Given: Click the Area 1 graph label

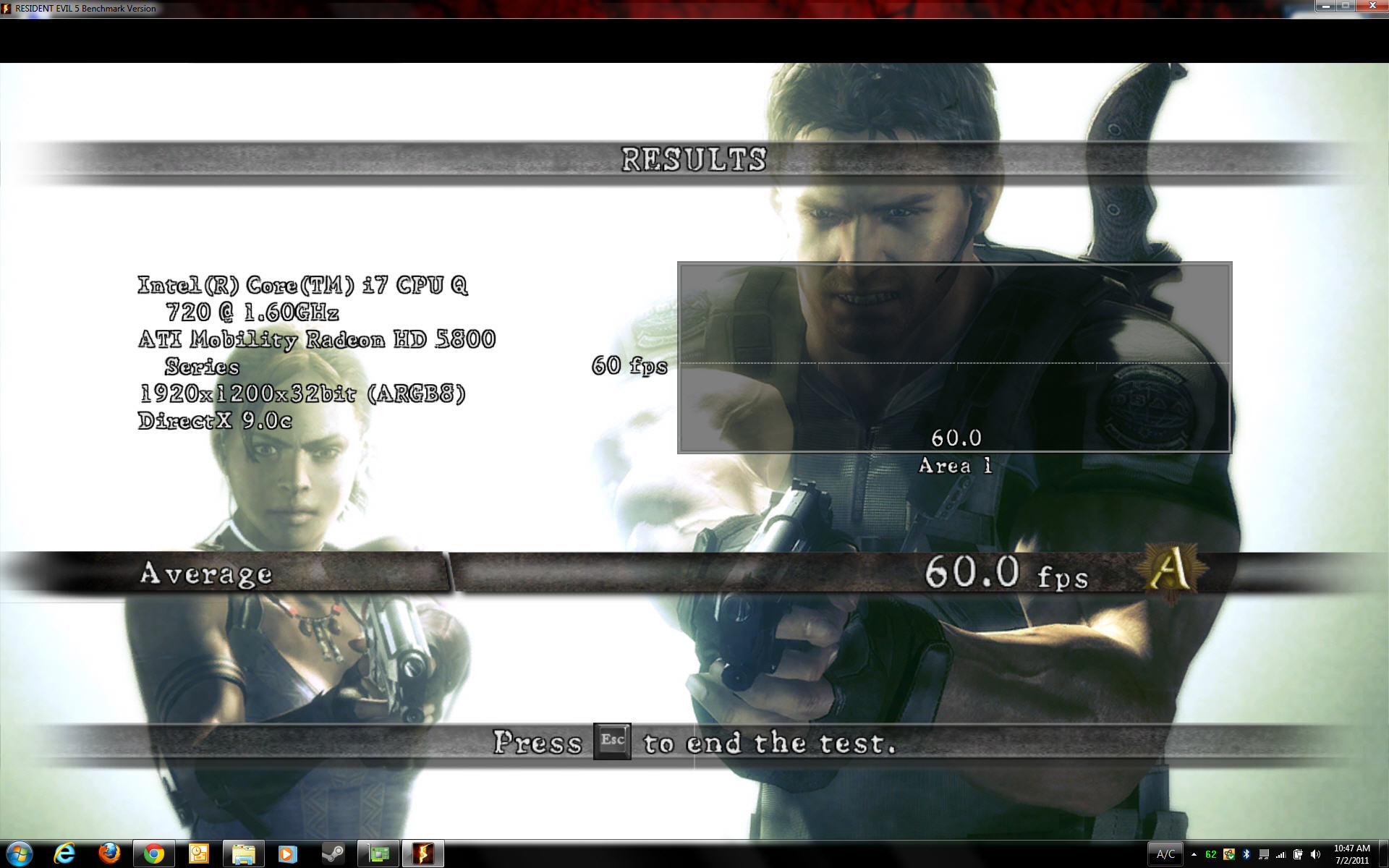Looking at the screenshot, I should [955, 466].
